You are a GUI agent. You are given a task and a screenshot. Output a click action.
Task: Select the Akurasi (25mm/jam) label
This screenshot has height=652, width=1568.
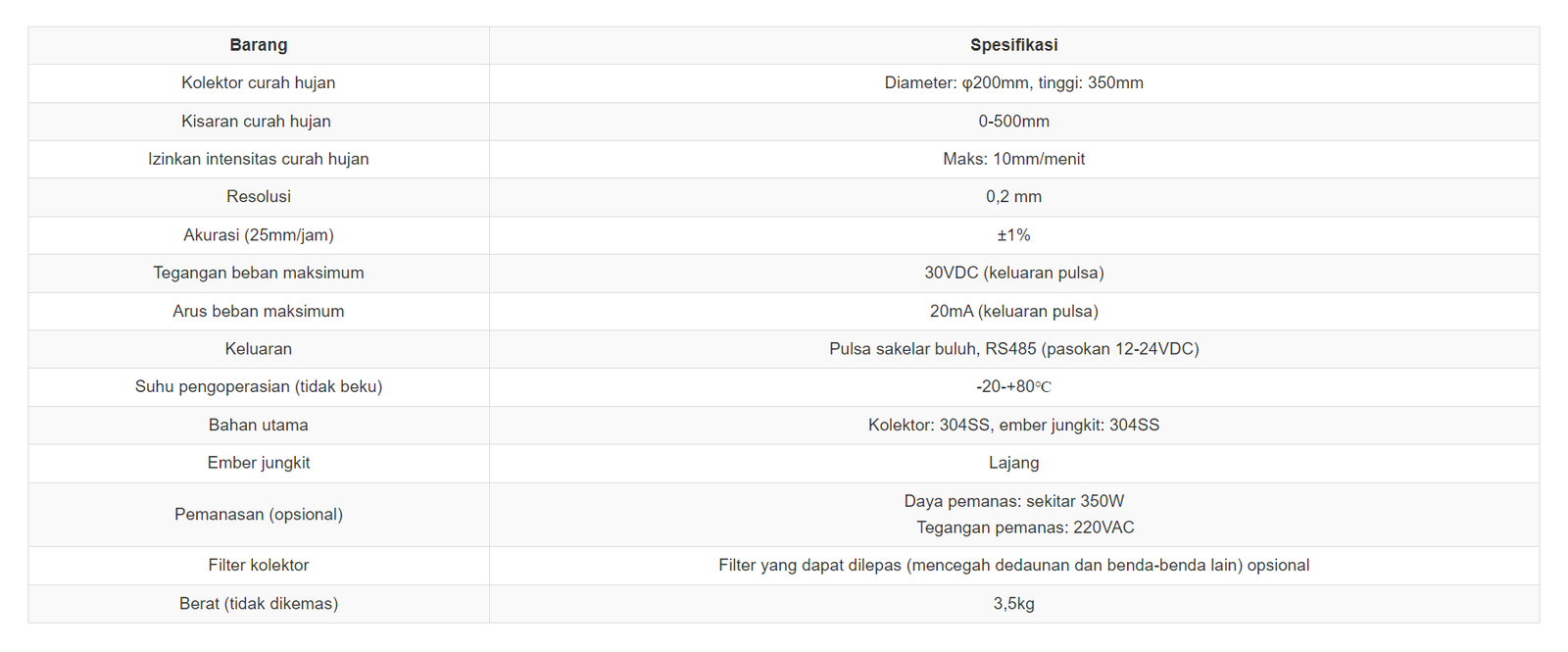259,235
